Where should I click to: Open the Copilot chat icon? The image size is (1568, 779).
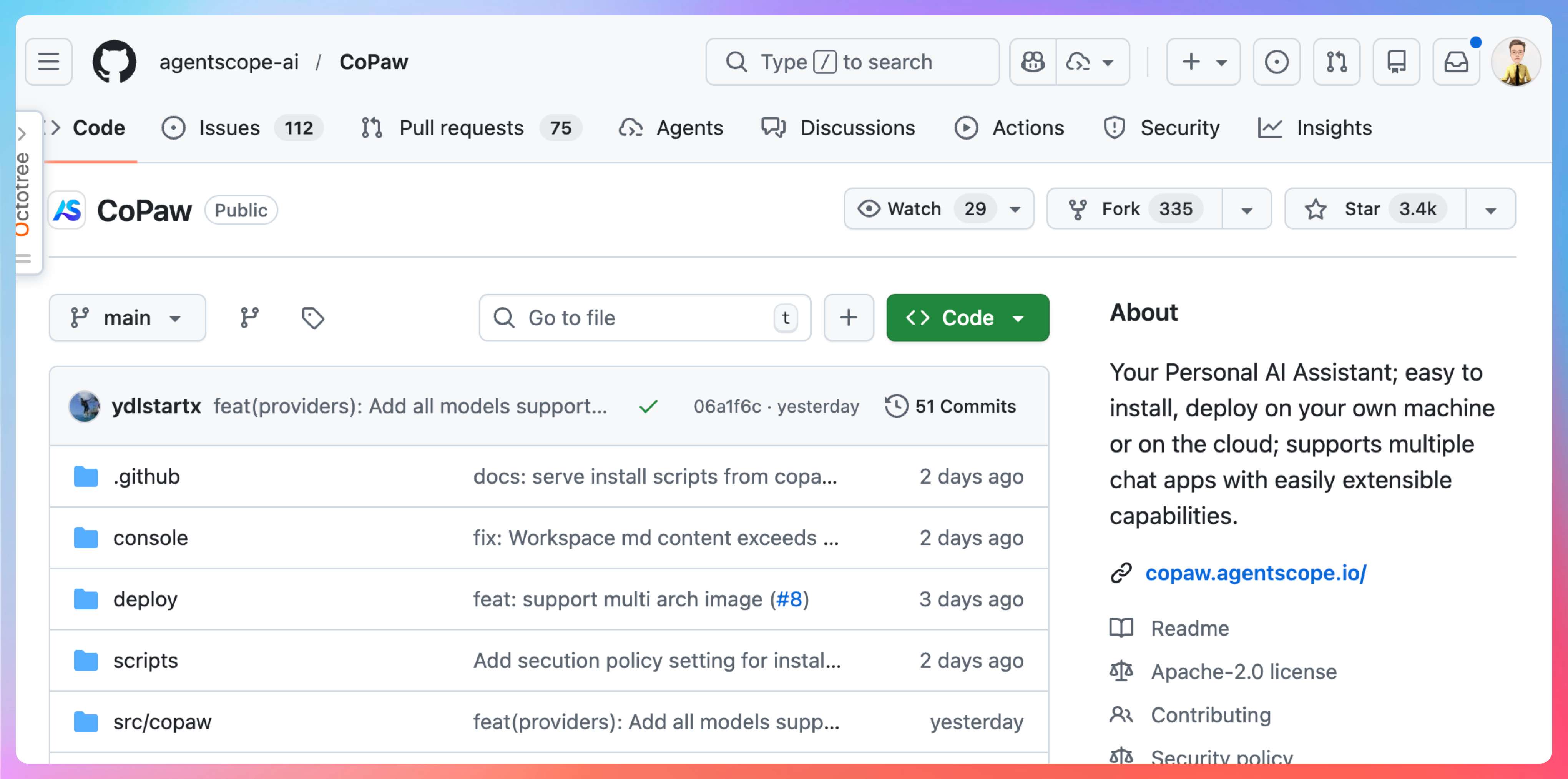1033,62
